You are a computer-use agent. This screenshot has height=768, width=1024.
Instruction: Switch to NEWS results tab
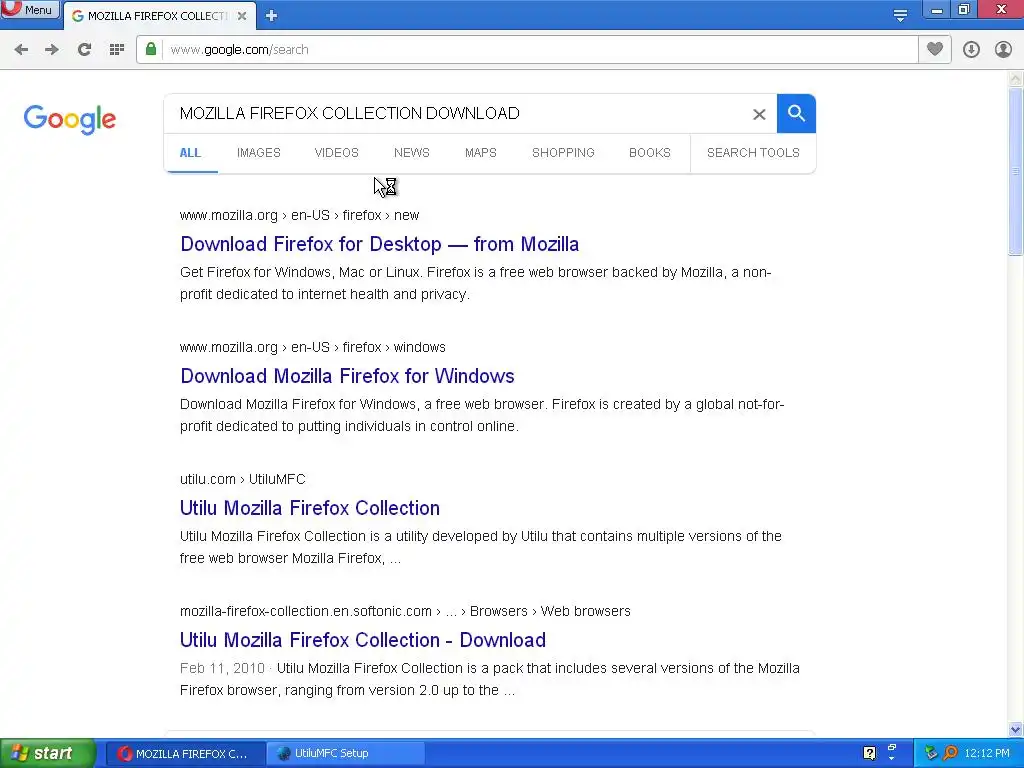coord(411,153)
